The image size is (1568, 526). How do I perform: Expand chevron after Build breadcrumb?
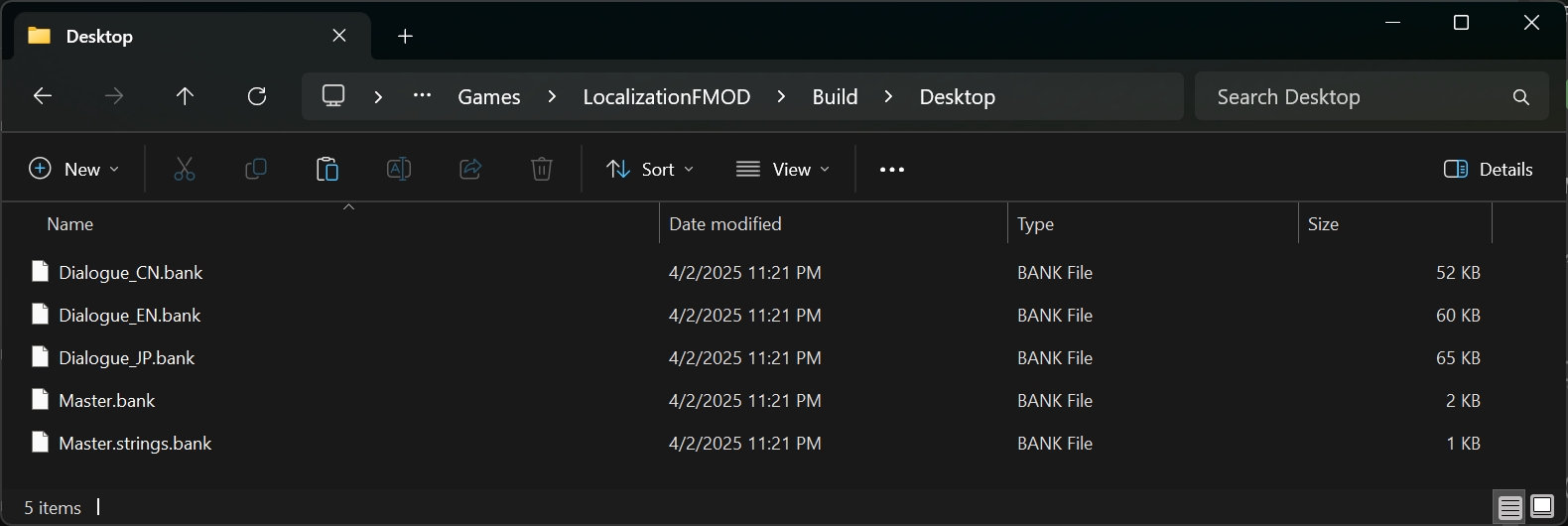point(888,96)
